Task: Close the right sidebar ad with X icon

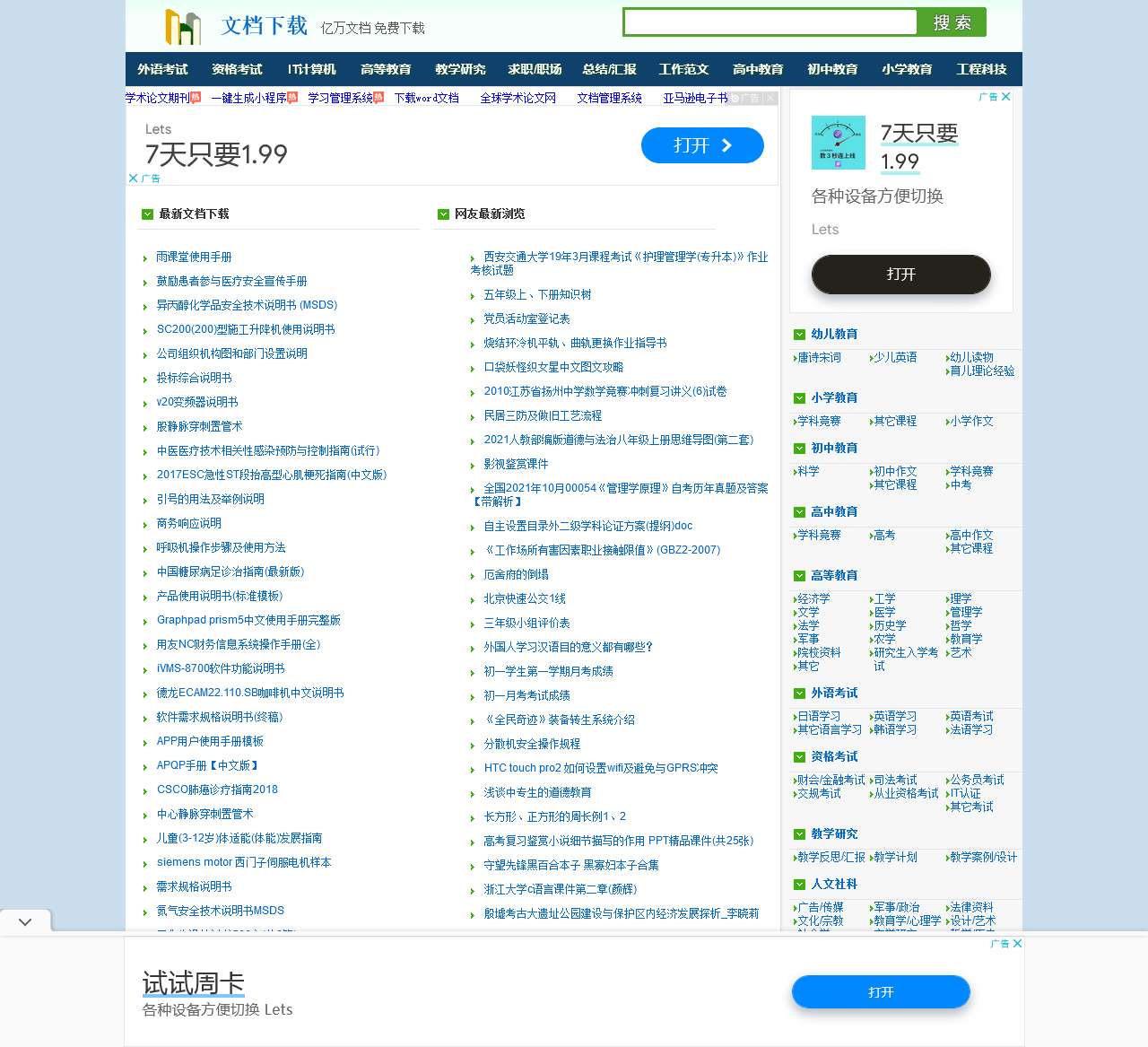Action: coord(1006,97)
